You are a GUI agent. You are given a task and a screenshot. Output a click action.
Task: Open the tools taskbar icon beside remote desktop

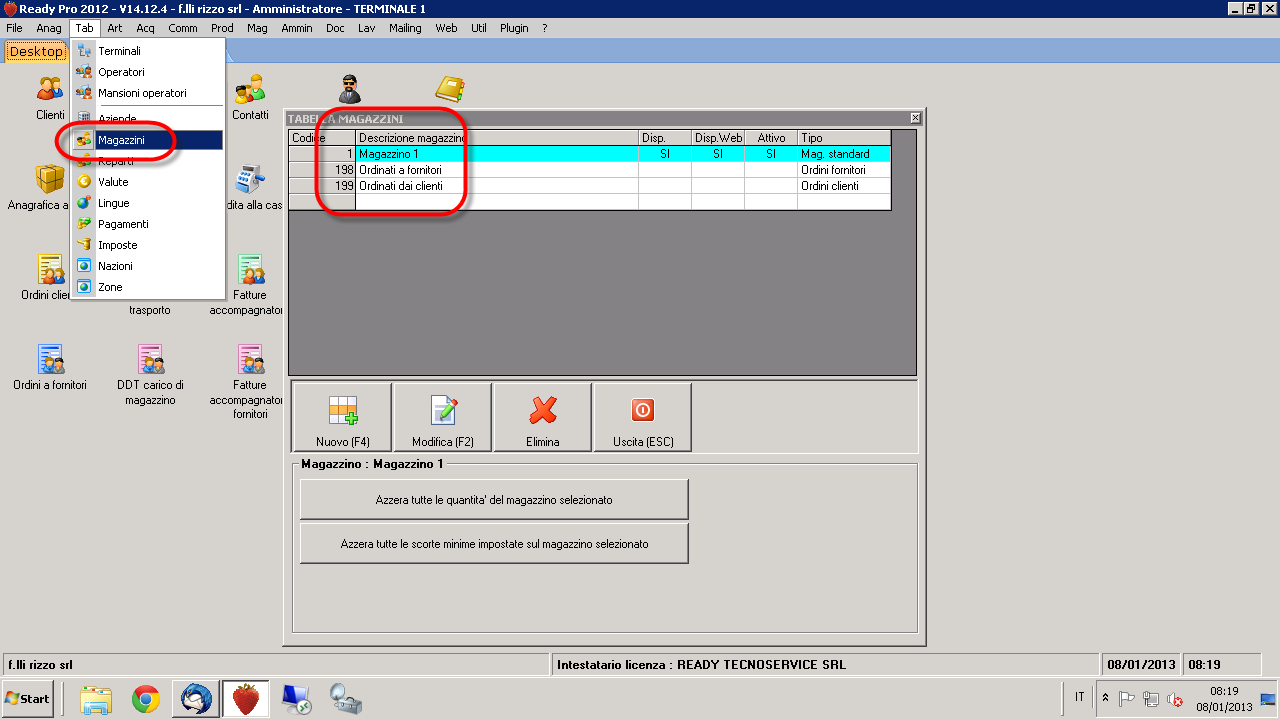[346, 699]
